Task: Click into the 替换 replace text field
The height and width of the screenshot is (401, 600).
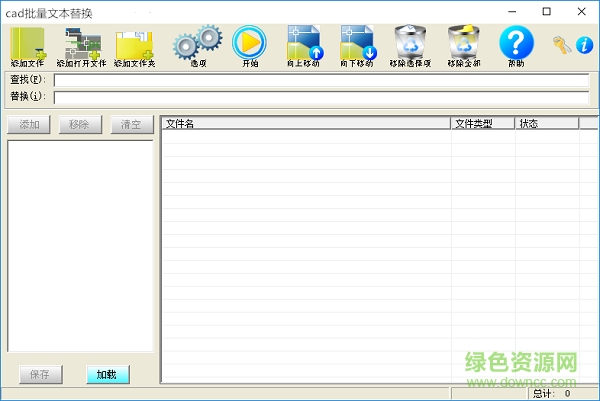Action: pos(321,98)
